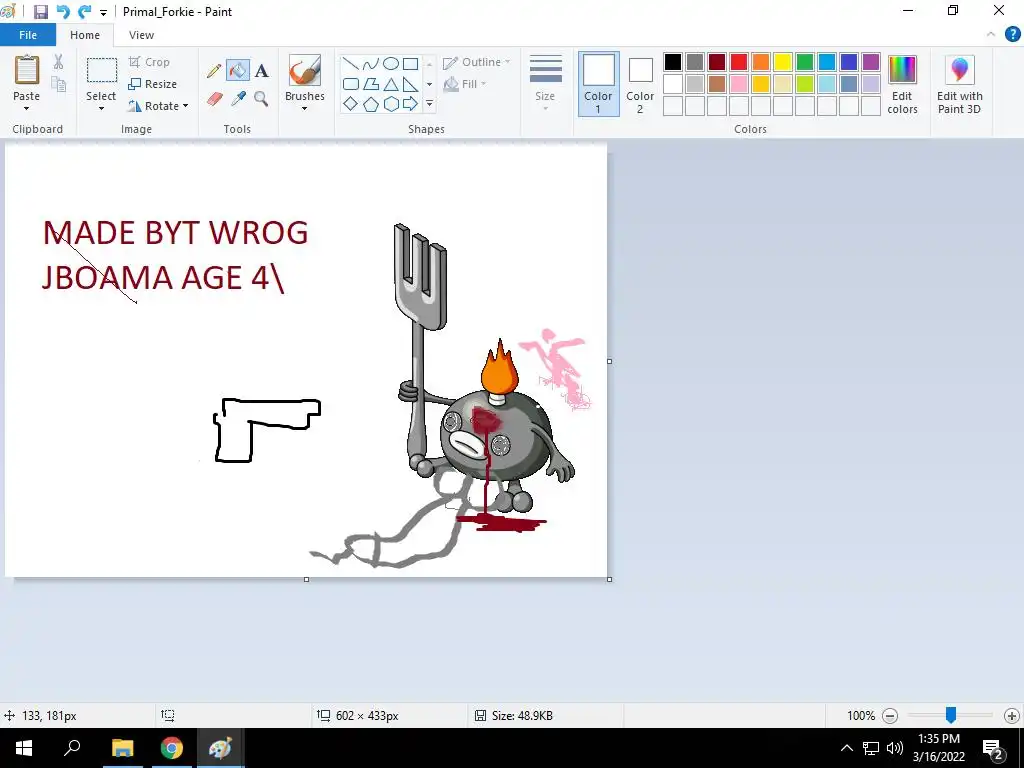Click the Undo arrow
This screenshot has height=768, width=1024.
tap(63, 12)
